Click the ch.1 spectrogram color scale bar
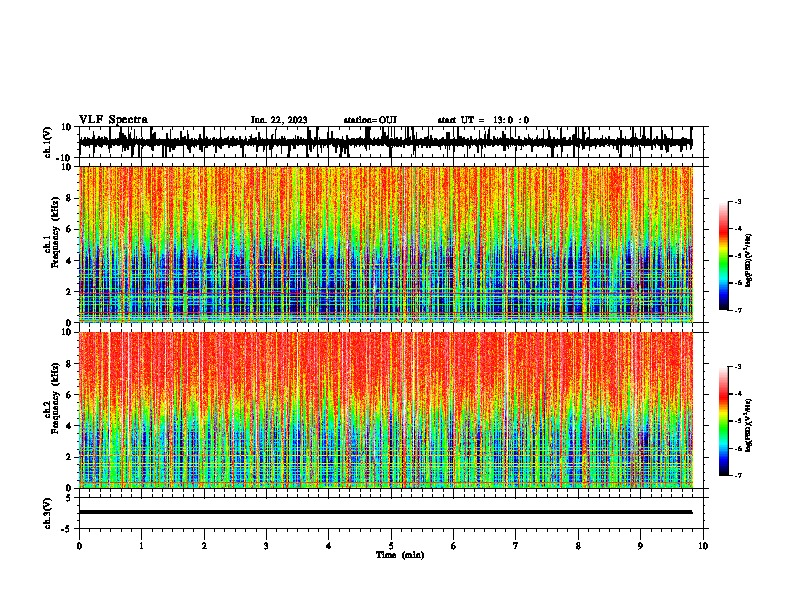The width and height of the screenshot is (792, 612). pos(724,256)
